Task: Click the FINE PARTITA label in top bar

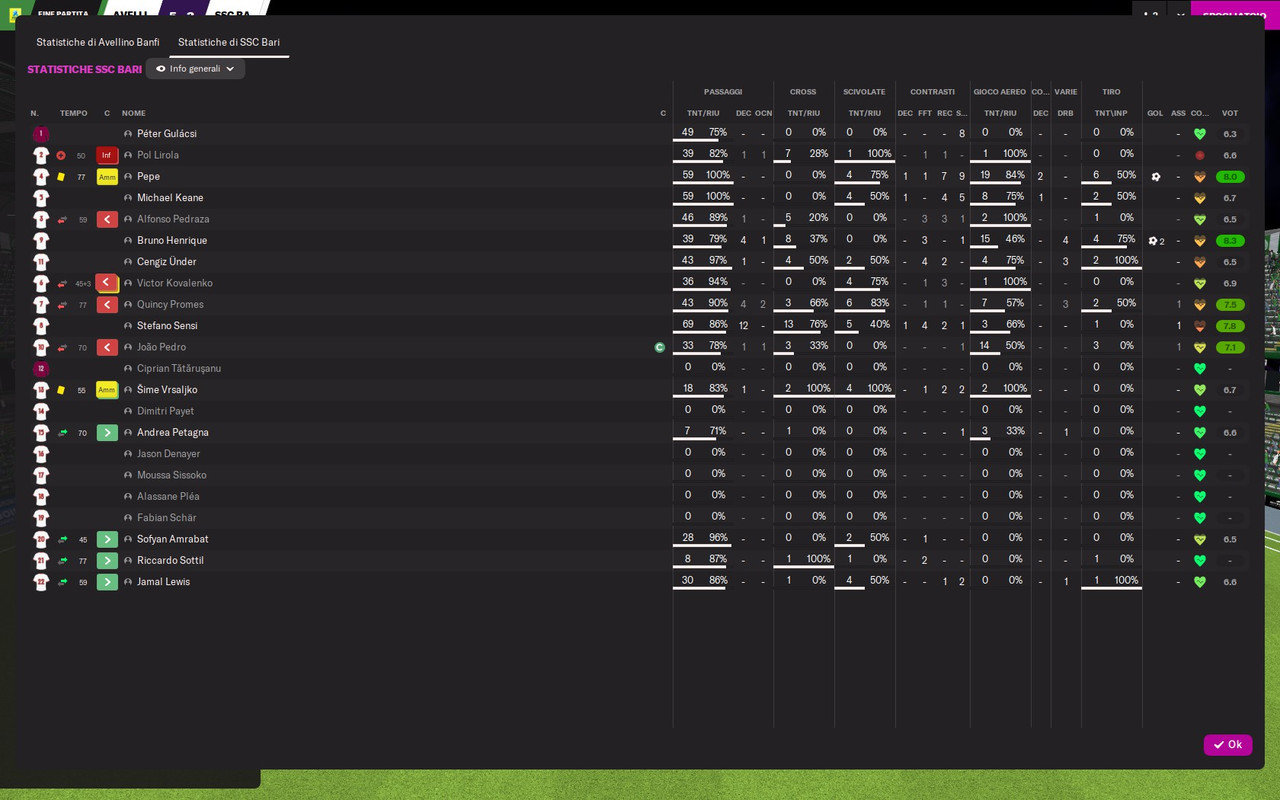Action: click(x=63, y=15)
